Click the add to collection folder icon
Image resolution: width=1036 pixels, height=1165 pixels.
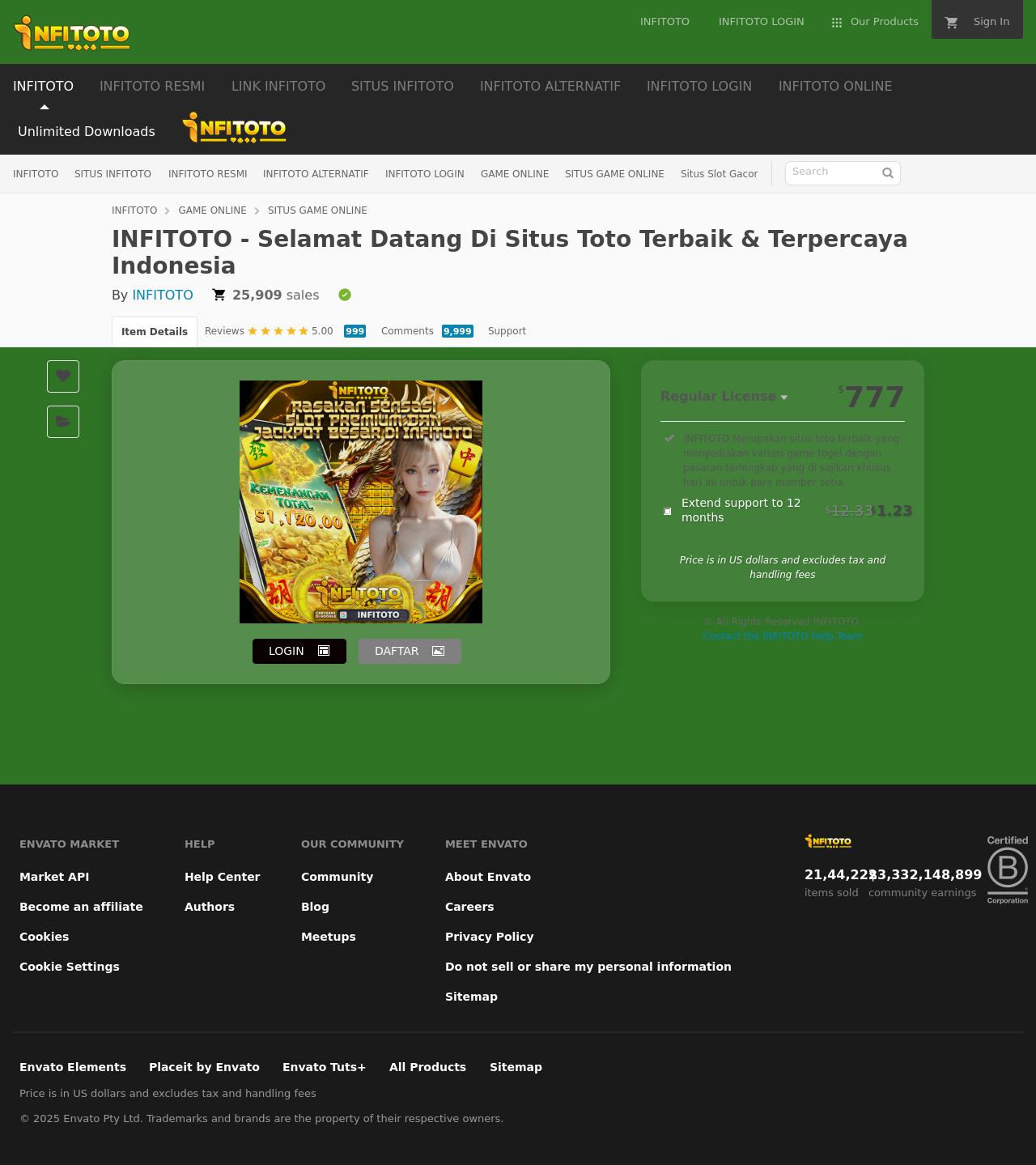point(63,422)
